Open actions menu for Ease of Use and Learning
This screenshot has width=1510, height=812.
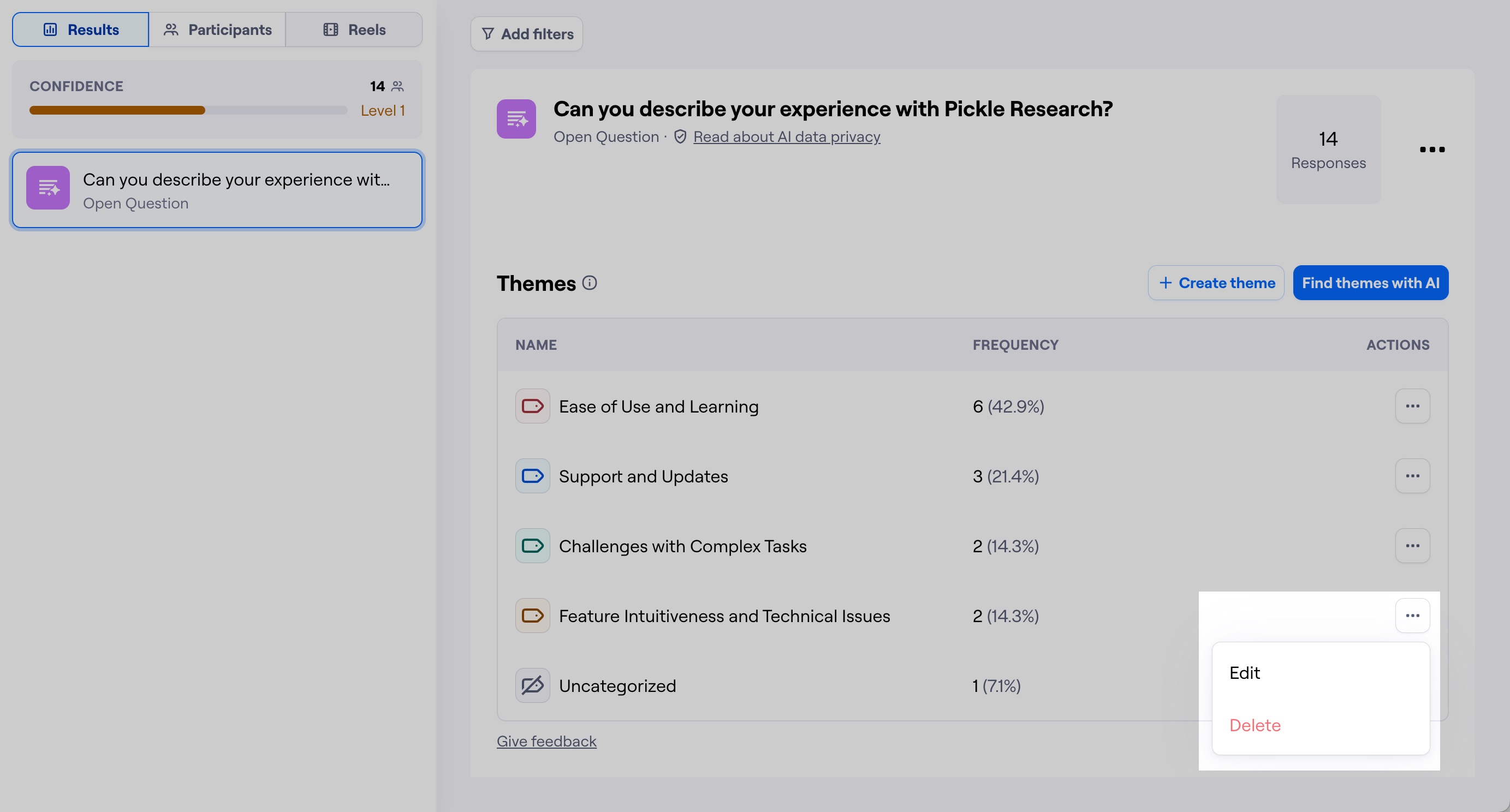[1413, 406]
